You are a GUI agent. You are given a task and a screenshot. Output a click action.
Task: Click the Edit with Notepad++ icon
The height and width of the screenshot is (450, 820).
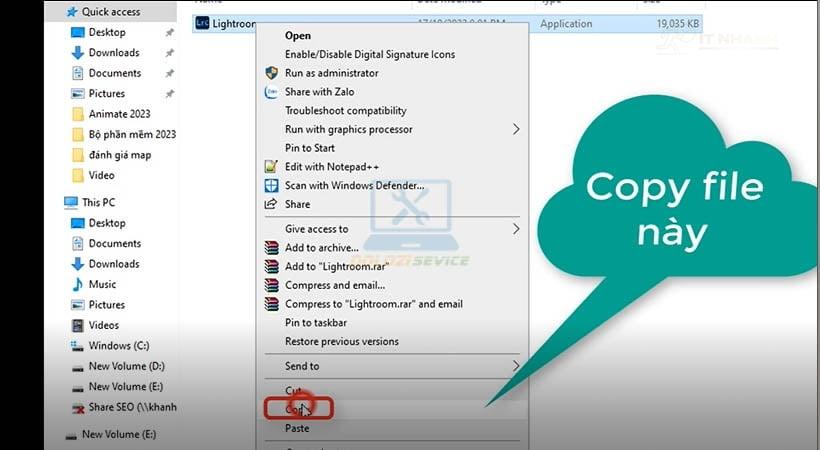pos(270,167)
